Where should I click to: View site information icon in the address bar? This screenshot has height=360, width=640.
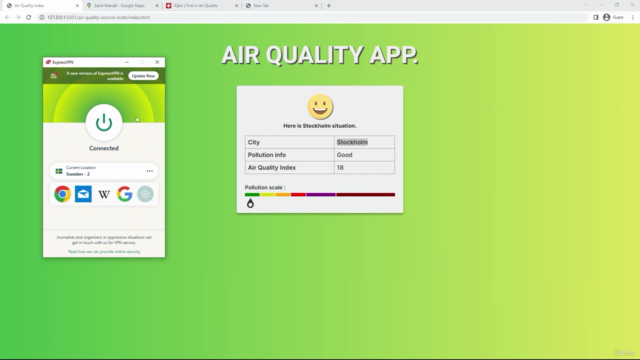coord(42,17)
